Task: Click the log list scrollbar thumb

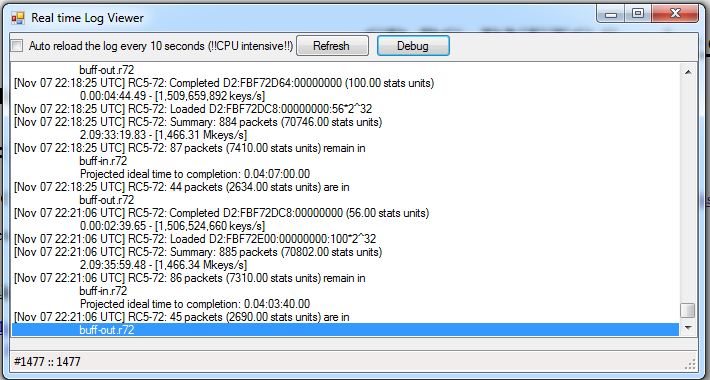Action: [x=688, y=310]
